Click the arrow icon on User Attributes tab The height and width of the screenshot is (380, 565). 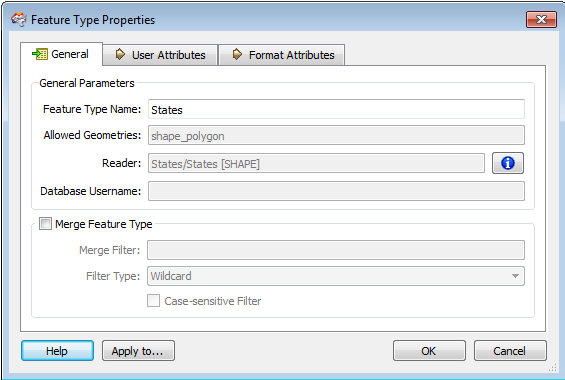pos(120,55)
